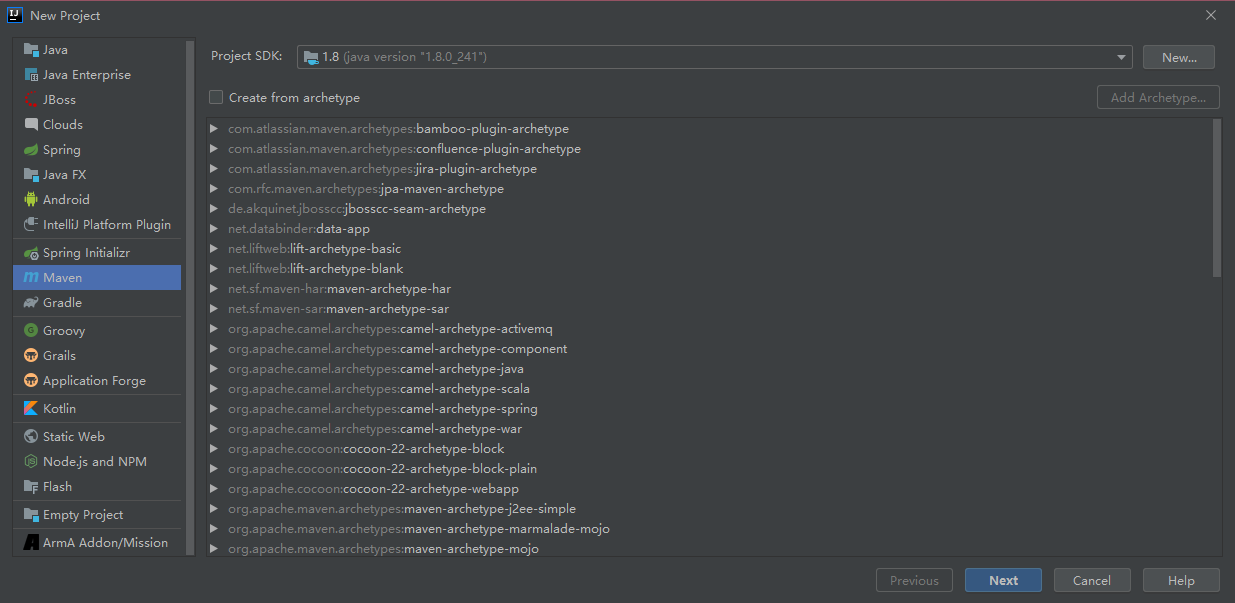Select Java Enterprise in the sidebar

pos(86,75)
